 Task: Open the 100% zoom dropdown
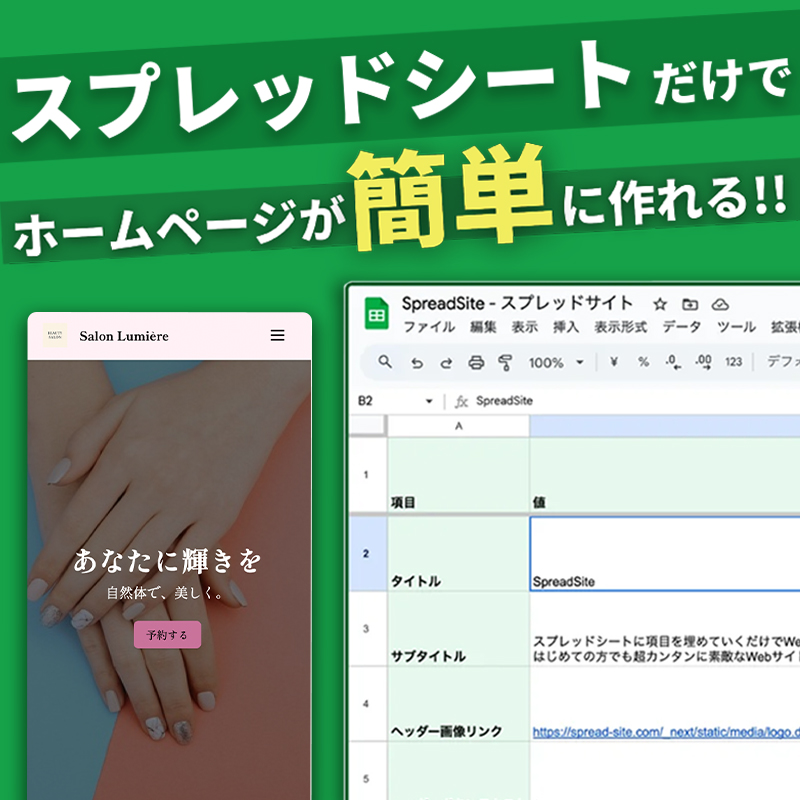tap(553, 363)
